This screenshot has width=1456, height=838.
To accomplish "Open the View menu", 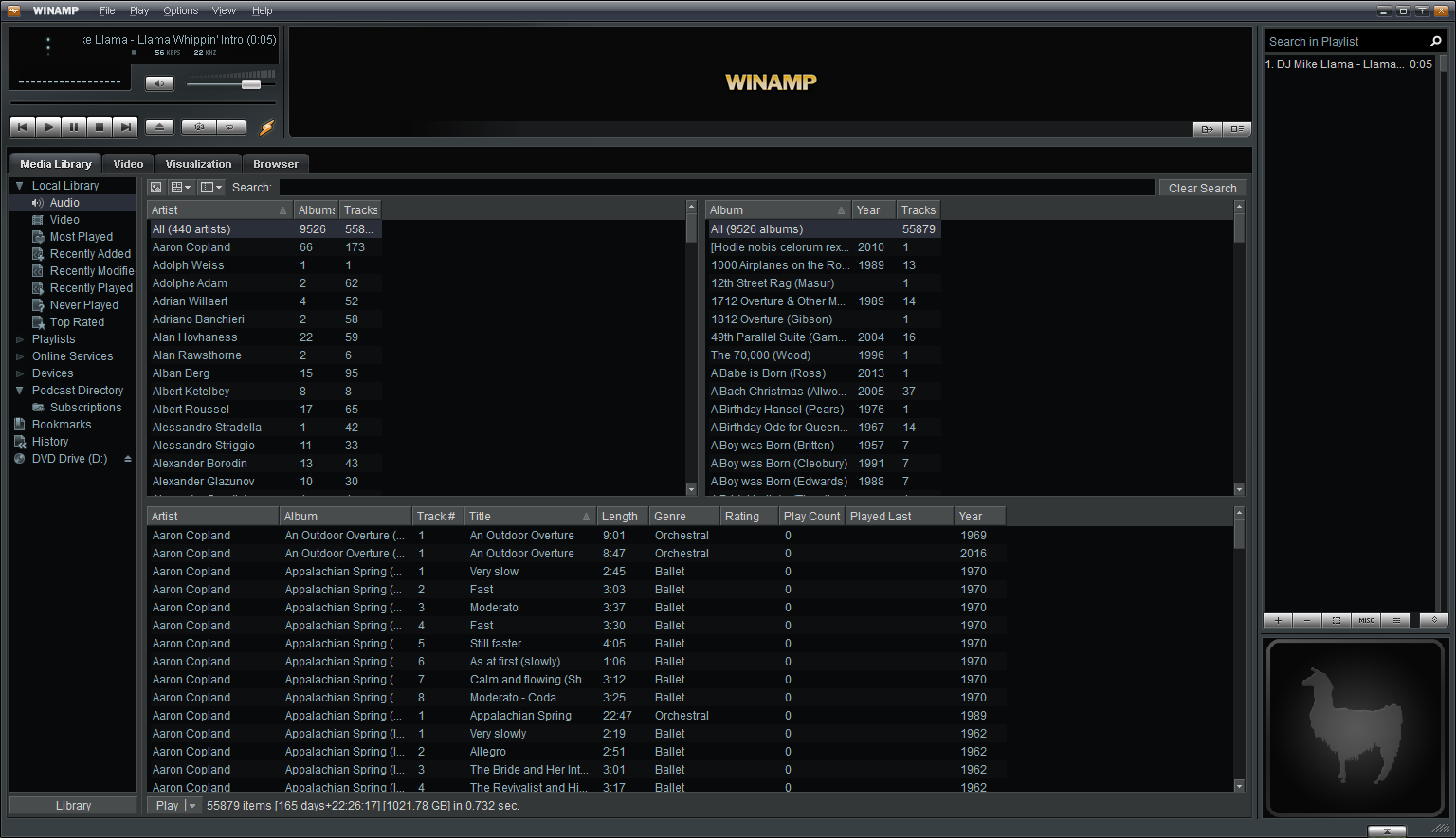I will [224, 10].
